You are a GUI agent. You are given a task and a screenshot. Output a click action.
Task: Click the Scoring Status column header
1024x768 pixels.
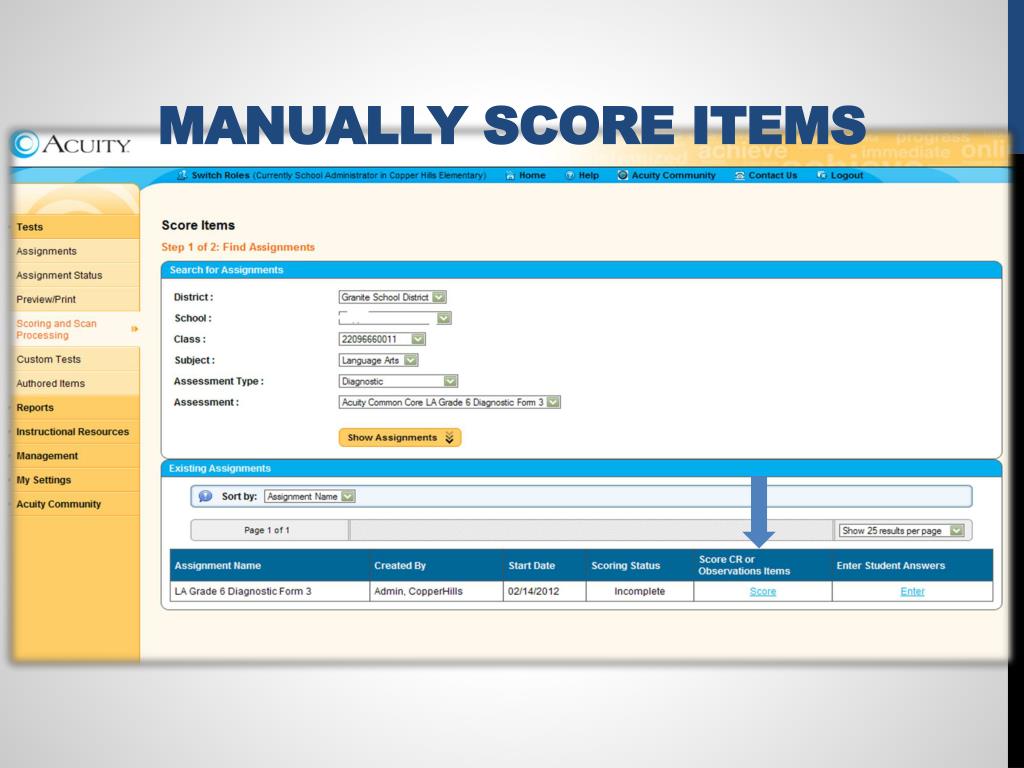pos(640,566)
